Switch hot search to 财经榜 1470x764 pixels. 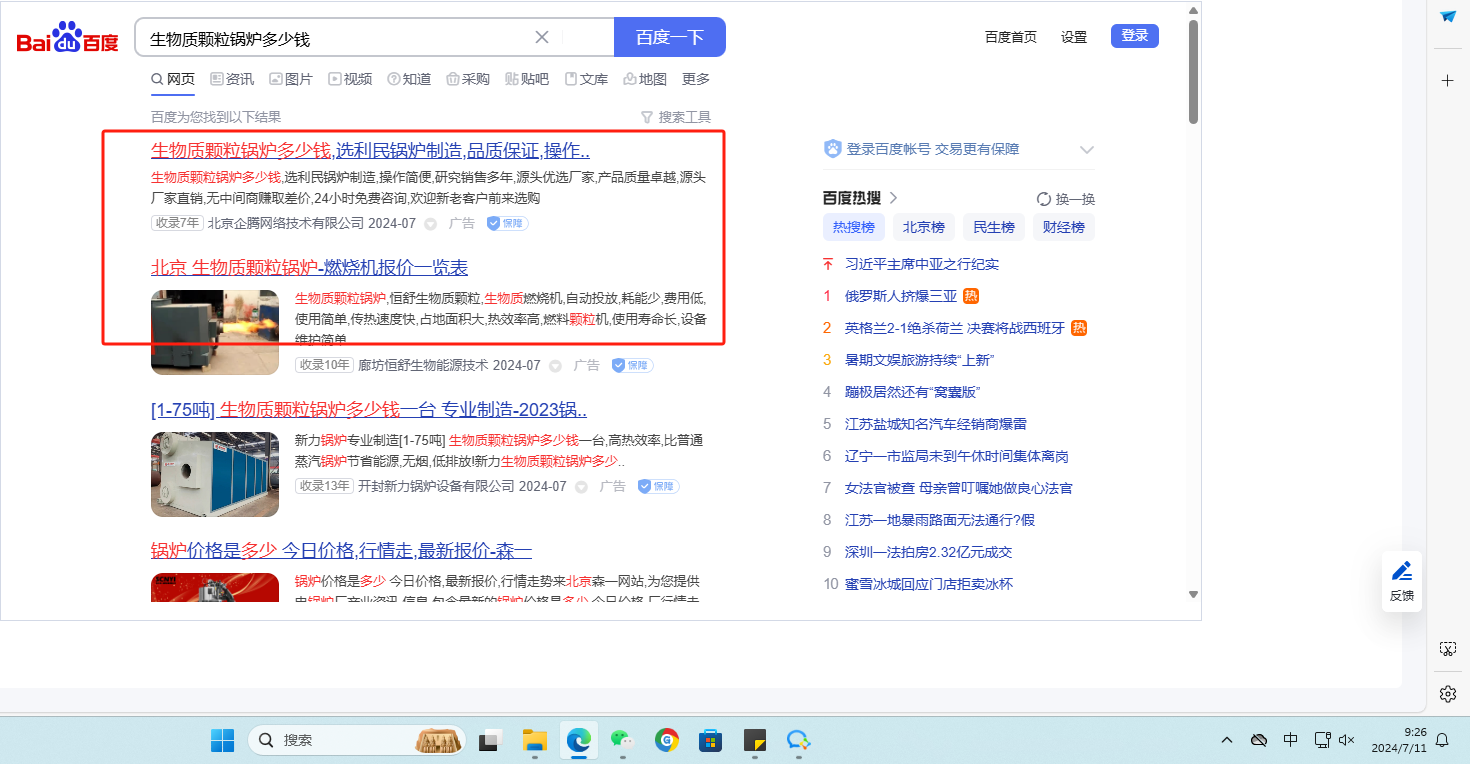[1063, 227]
